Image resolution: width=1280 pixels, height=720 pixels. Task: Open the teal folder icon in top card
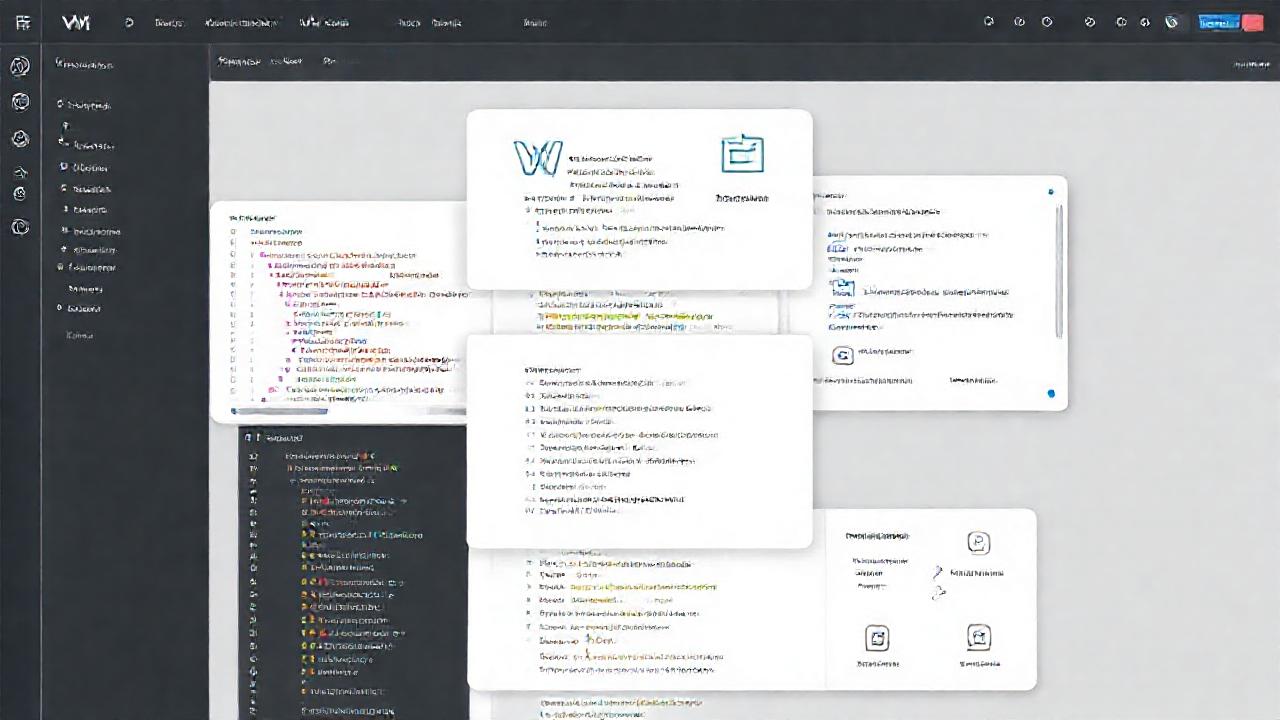coord(743,155)
